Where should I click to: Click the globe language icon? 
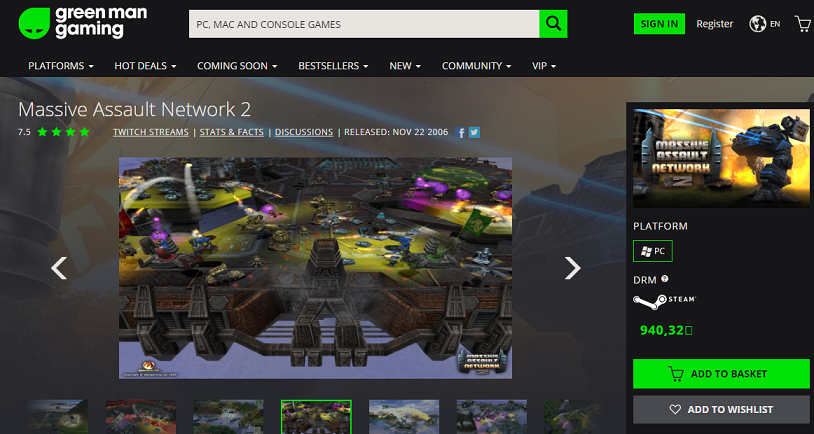(x=757, y=24)
